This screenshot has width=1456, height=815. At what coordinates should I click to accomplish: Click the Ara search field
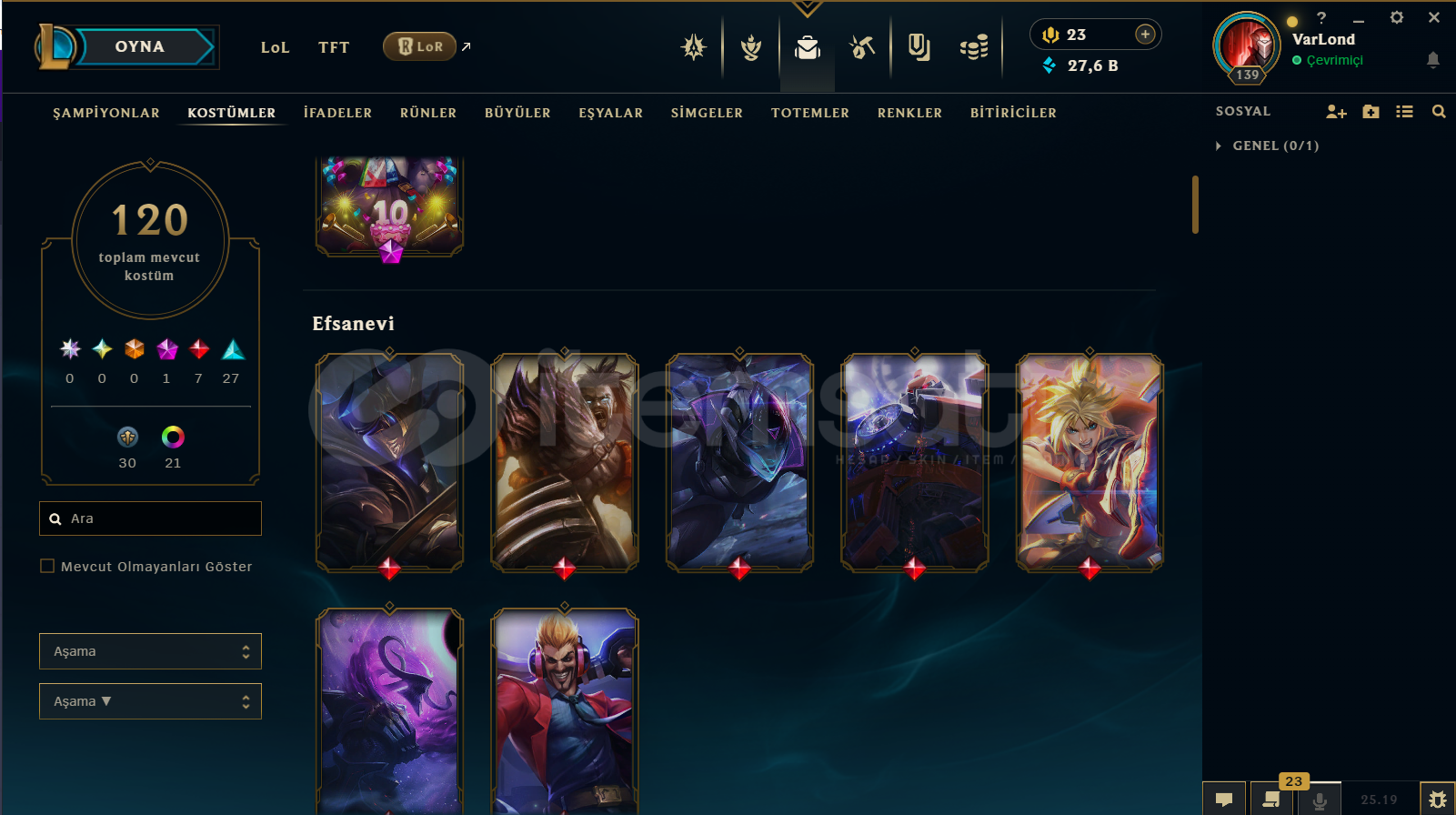[150, 518]
